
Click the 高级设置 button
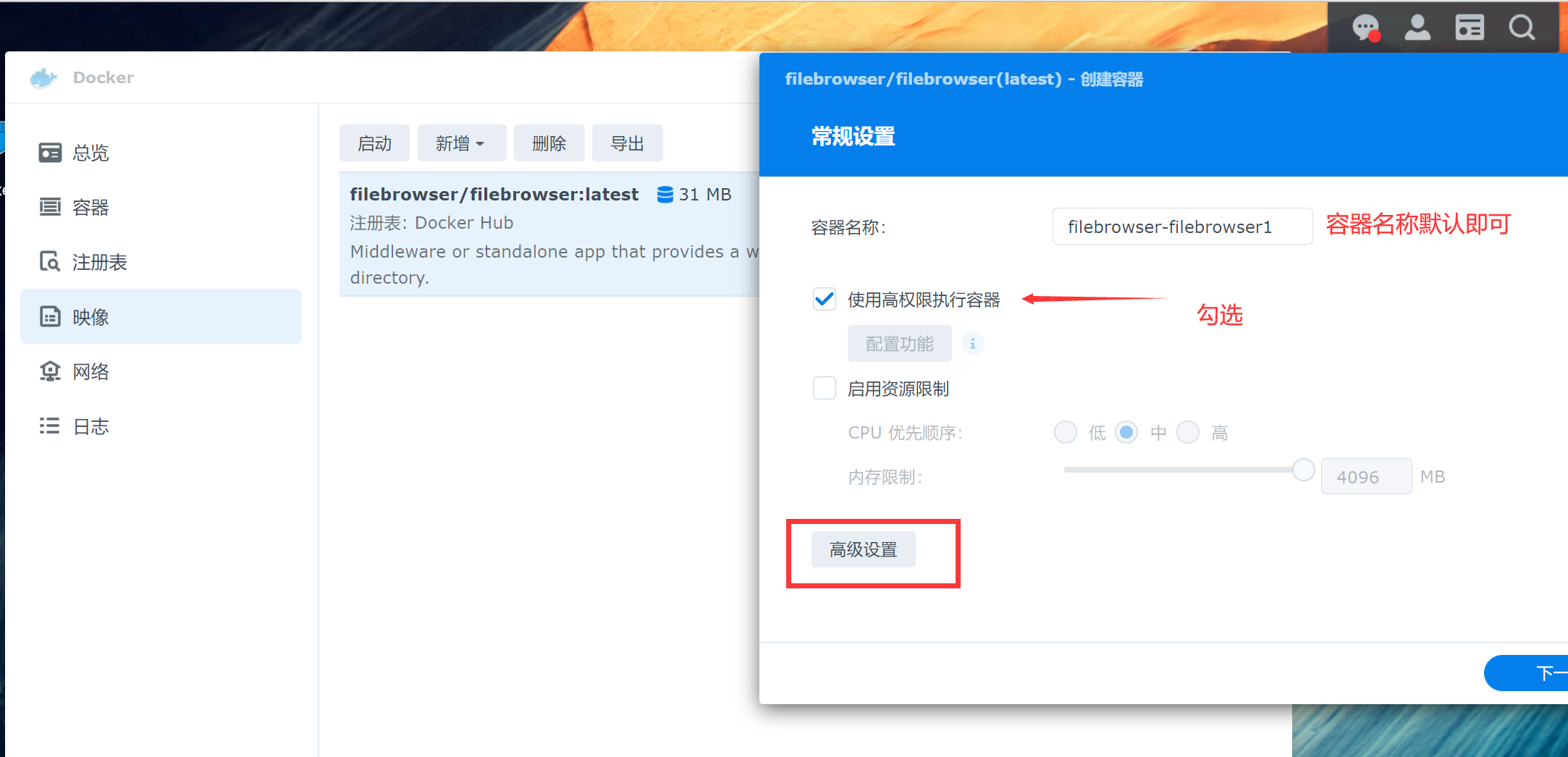click(863, 550)
